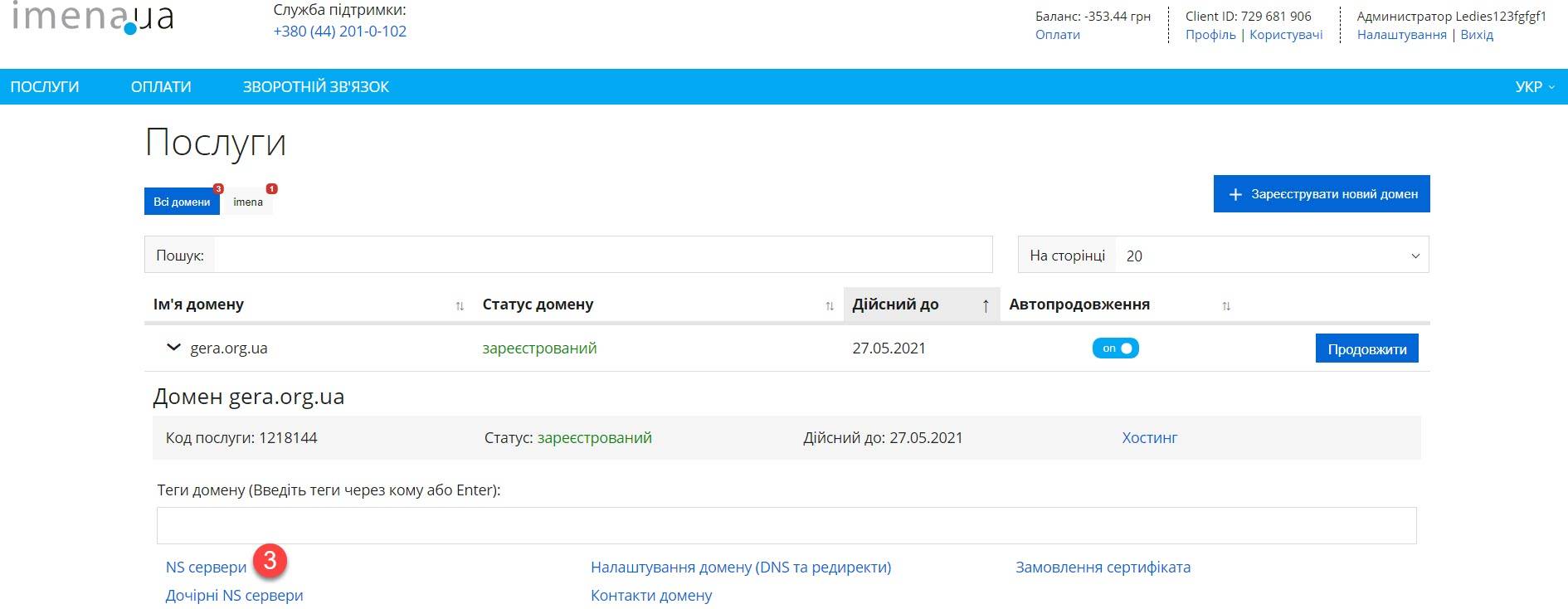
Task: Open the ПОСЛУГИ menu
Action: [x=45, y=87]
